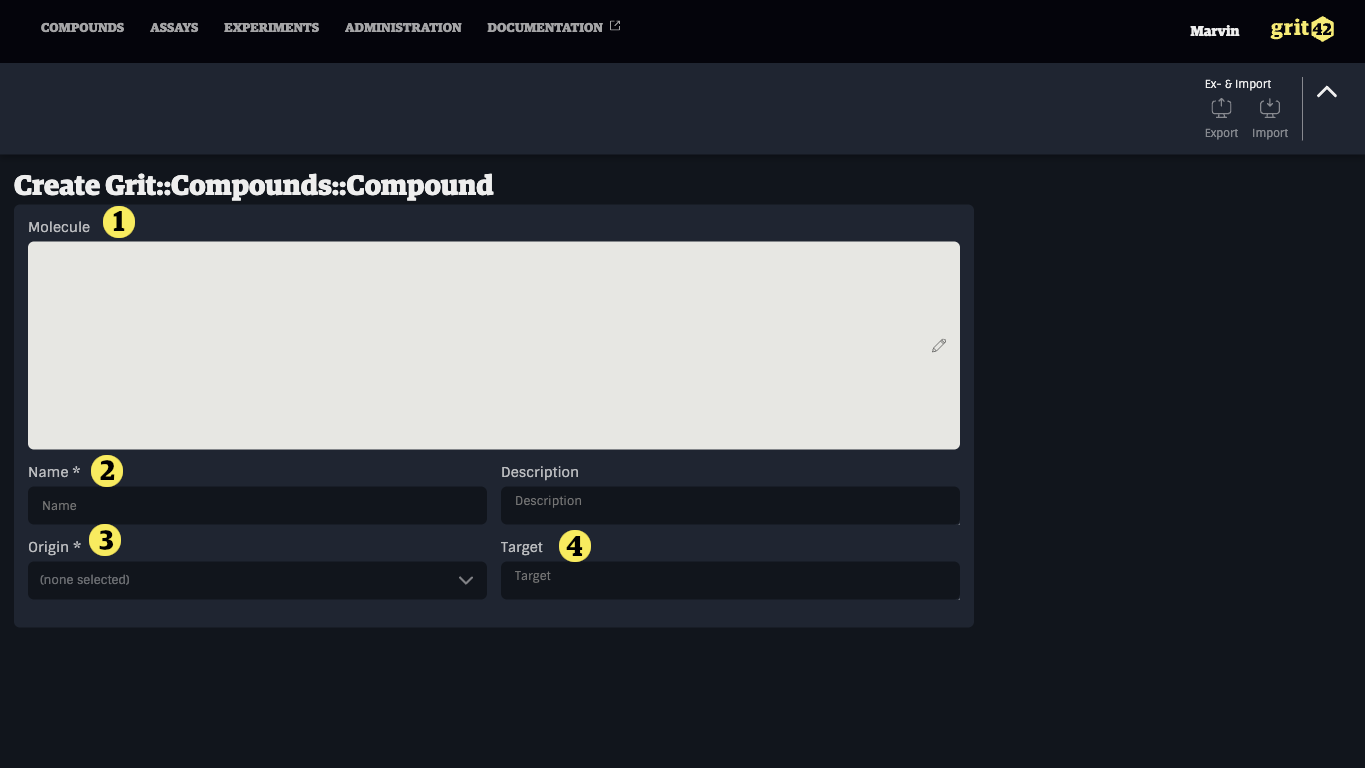Focus the Name input field
Image resolution: width=1365 pixels, height=768 pixels.
click(x=257, y=505)
